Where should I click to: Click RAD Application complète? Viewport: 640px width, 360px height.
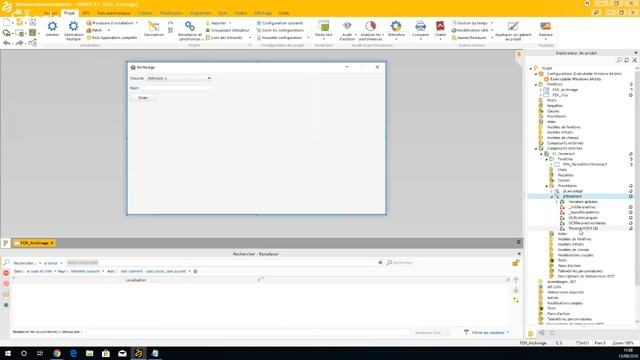click(x=112, y=38)
